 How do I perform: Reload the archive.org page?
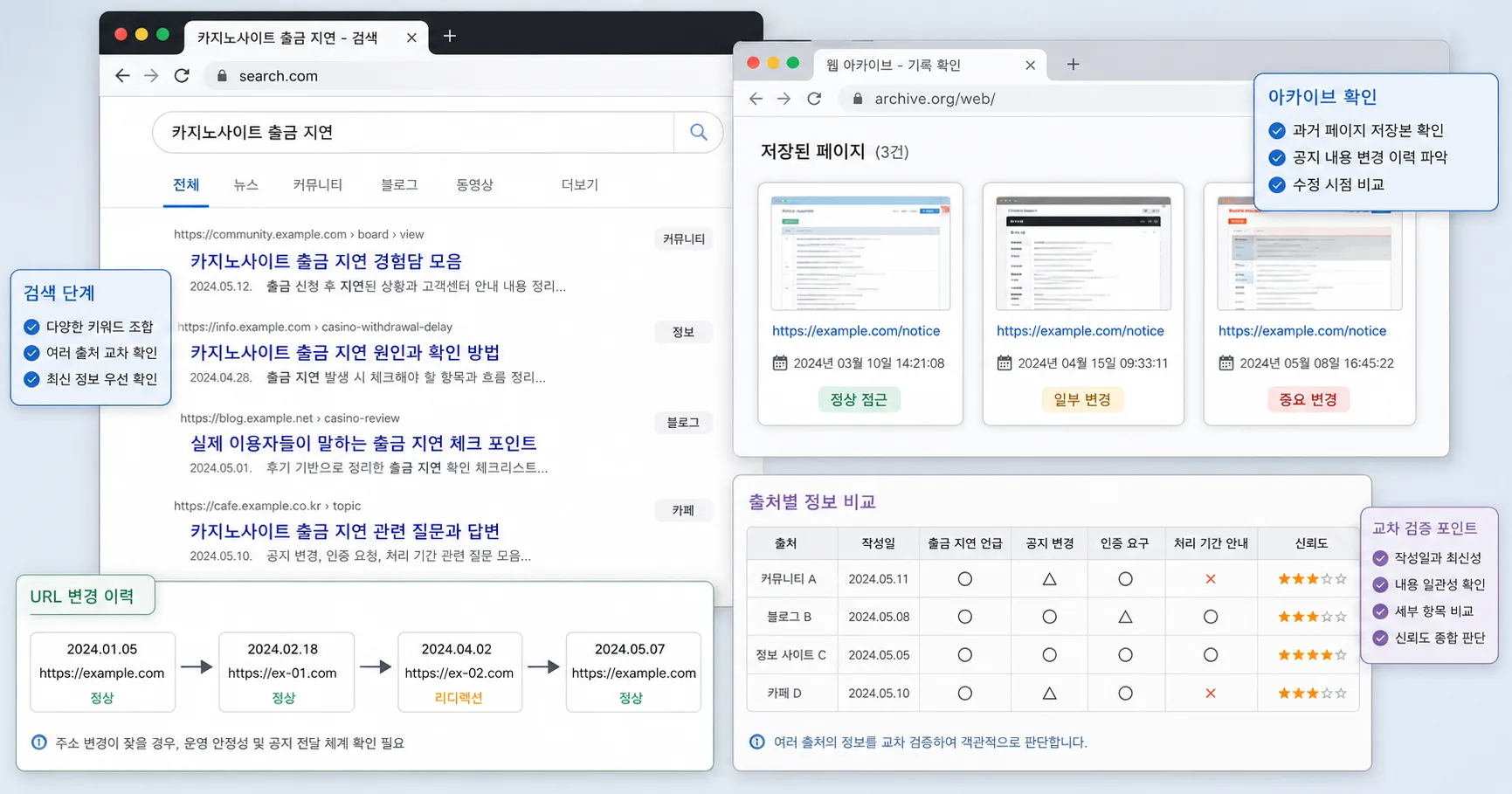click(x=814, y=99)
